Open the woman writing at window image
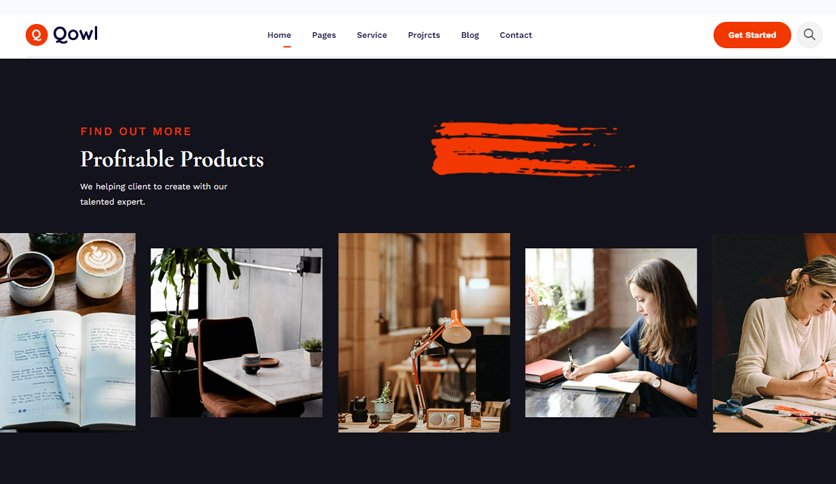Viewport: 836px width, 484px height. tap(611, 332)
